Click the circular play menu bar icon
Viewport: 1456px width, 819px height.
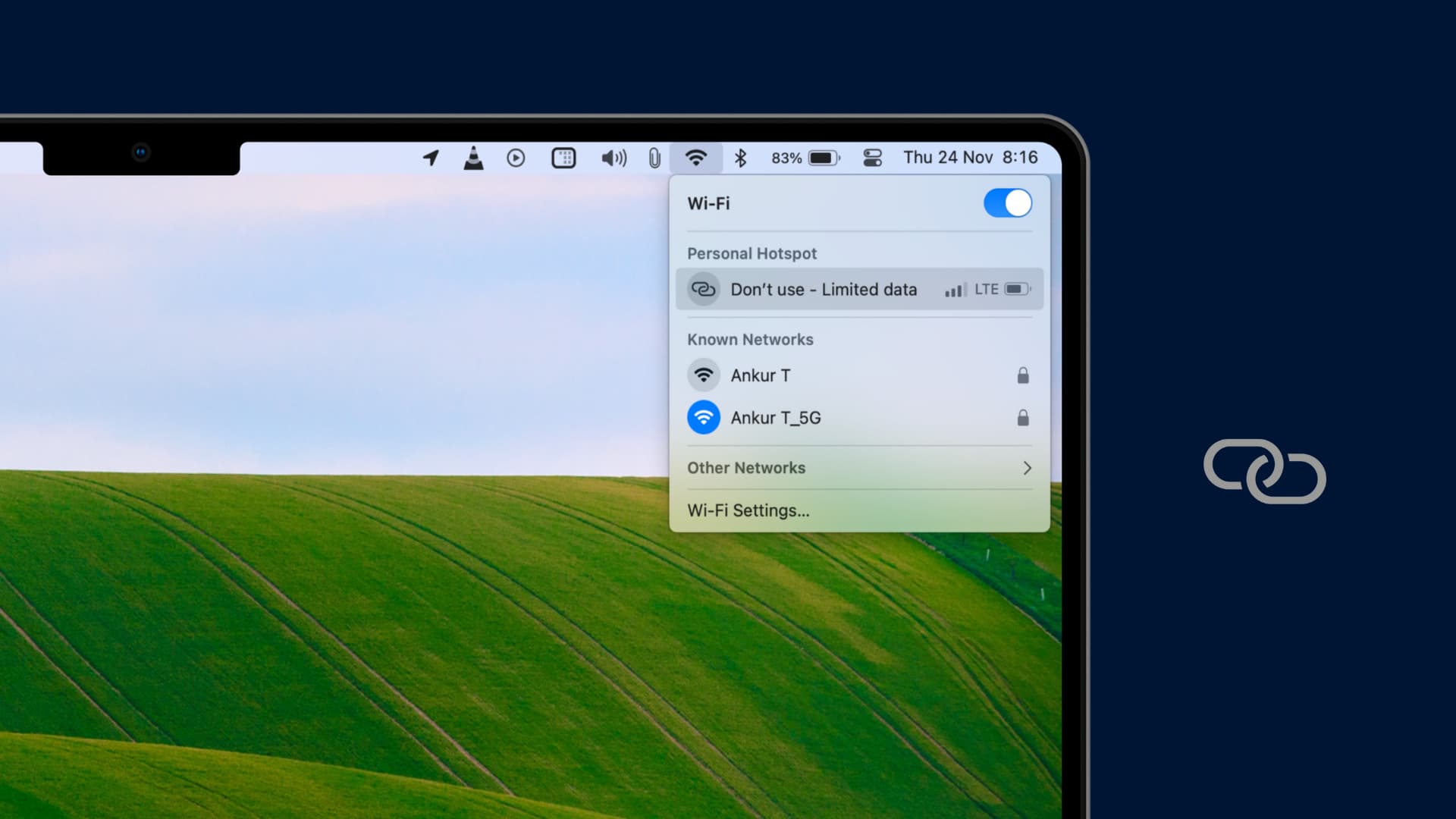tap(516, 158)
